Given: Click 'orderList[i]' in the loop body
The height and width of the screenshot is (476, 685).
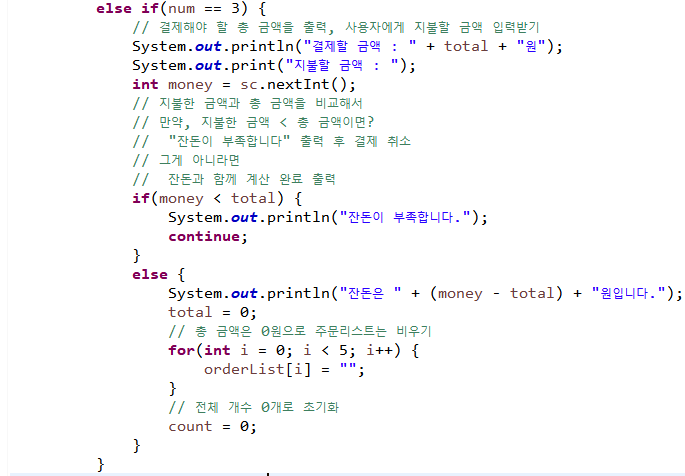Looking at the screenshot, I should (x=257, y=369).
